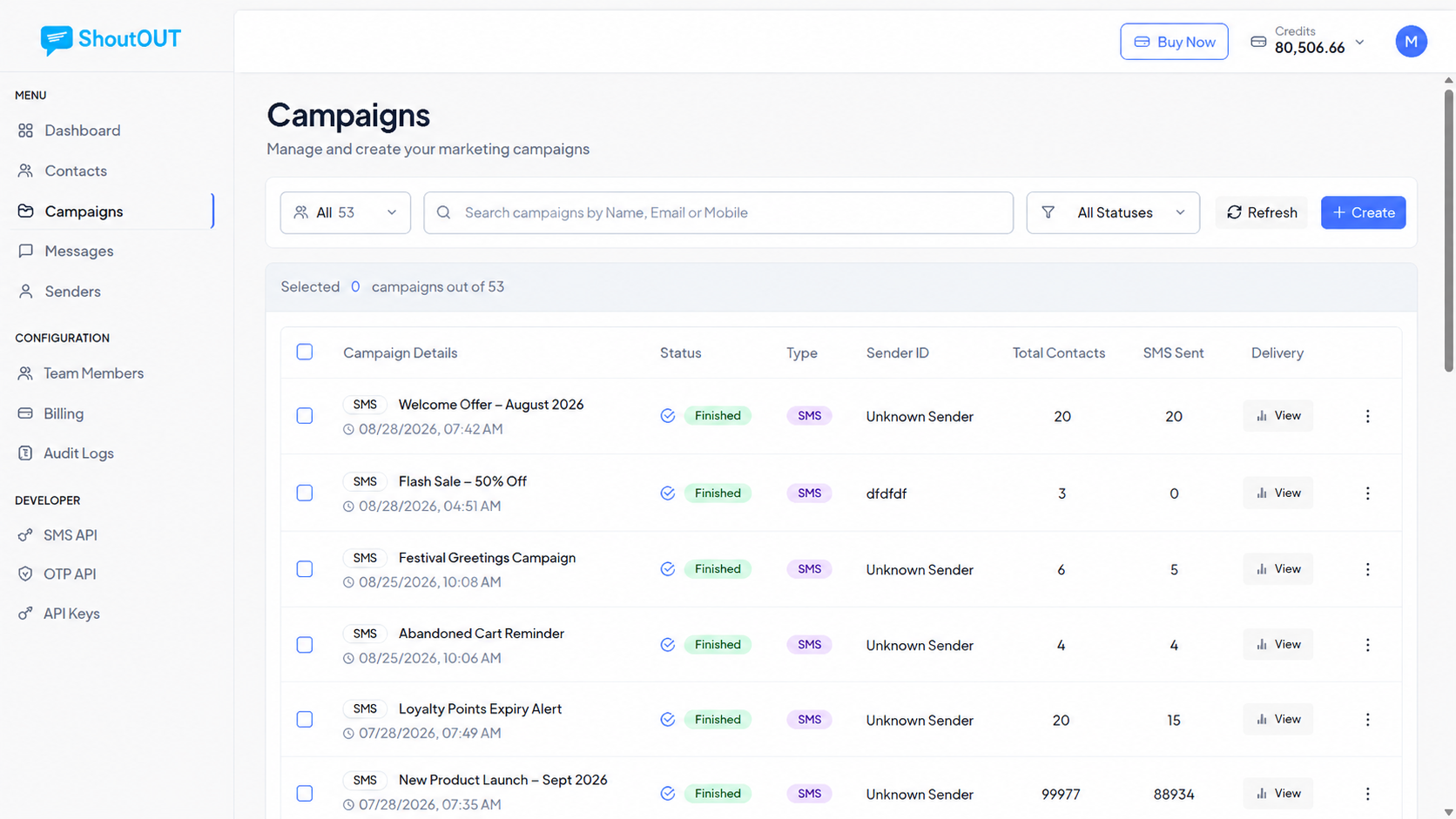Toggle the select-all campaigns checkbox

click(x=305, y=352)
